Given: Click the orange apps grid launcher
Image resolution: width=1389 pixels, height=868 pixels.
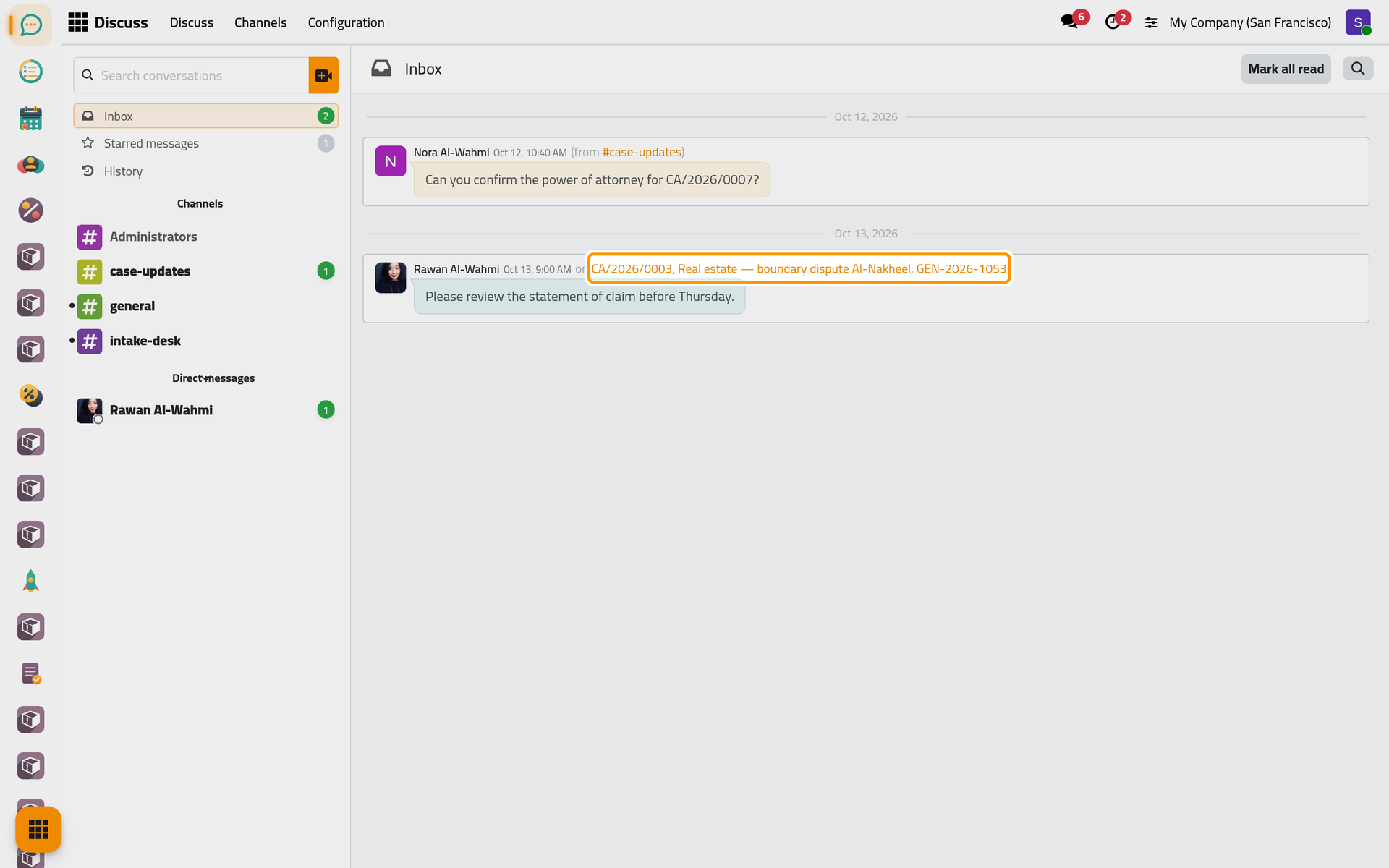Looking at the screenshot, I should click(38, 829).
